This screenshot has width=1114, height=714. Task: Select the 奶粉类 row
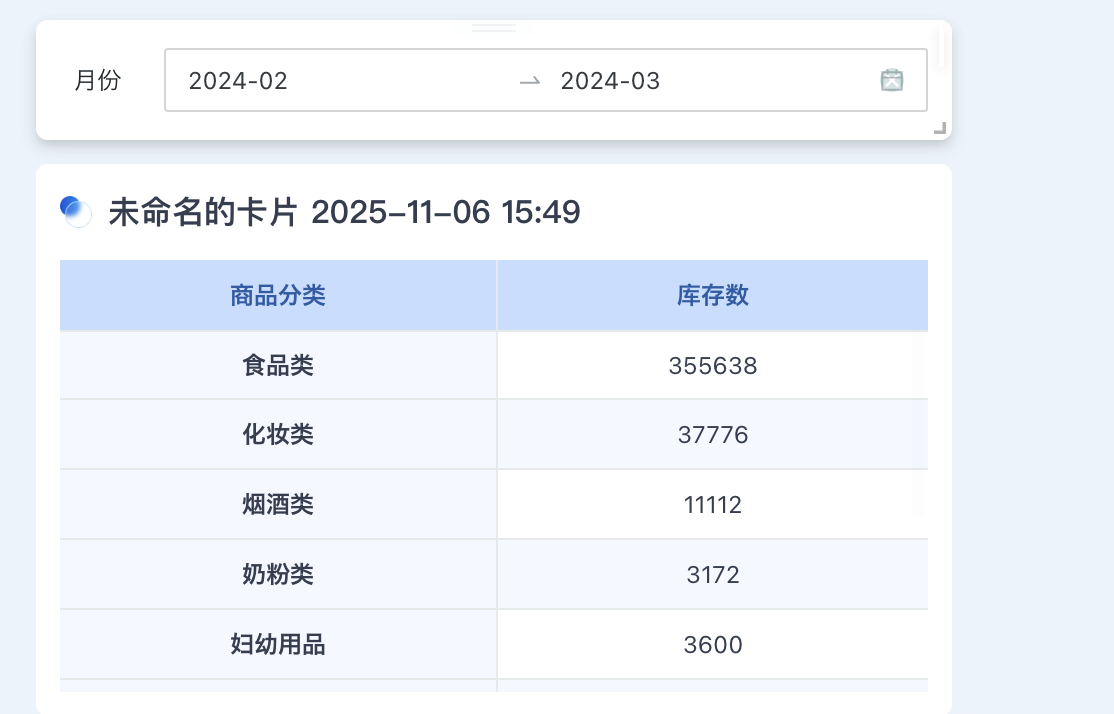(278, 573)
